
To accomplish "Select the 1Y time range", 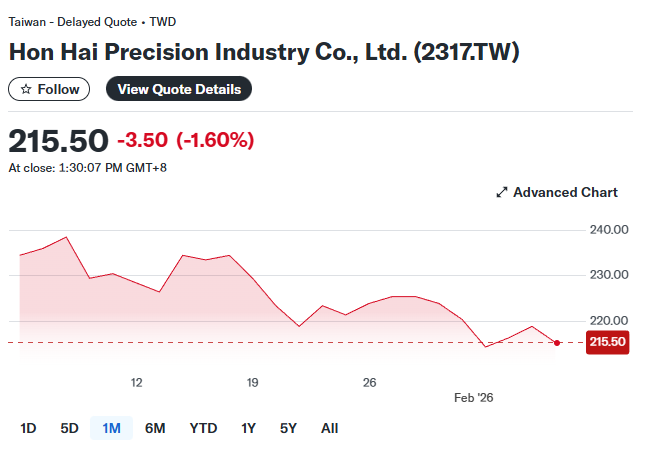I will coord(249,428).
